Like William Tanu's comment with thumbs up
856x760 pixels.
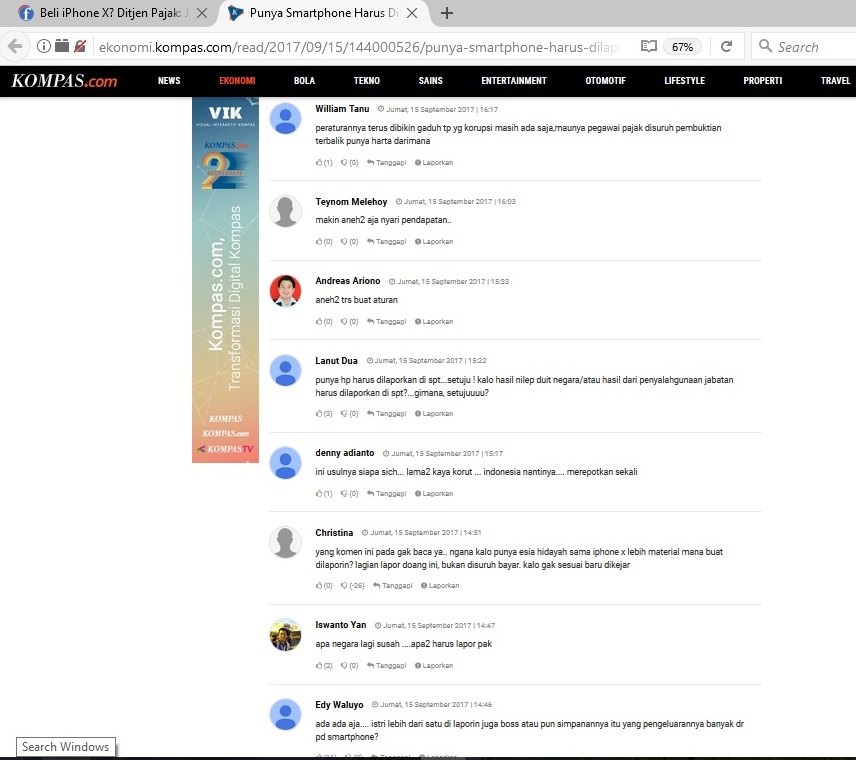(320, 162)
